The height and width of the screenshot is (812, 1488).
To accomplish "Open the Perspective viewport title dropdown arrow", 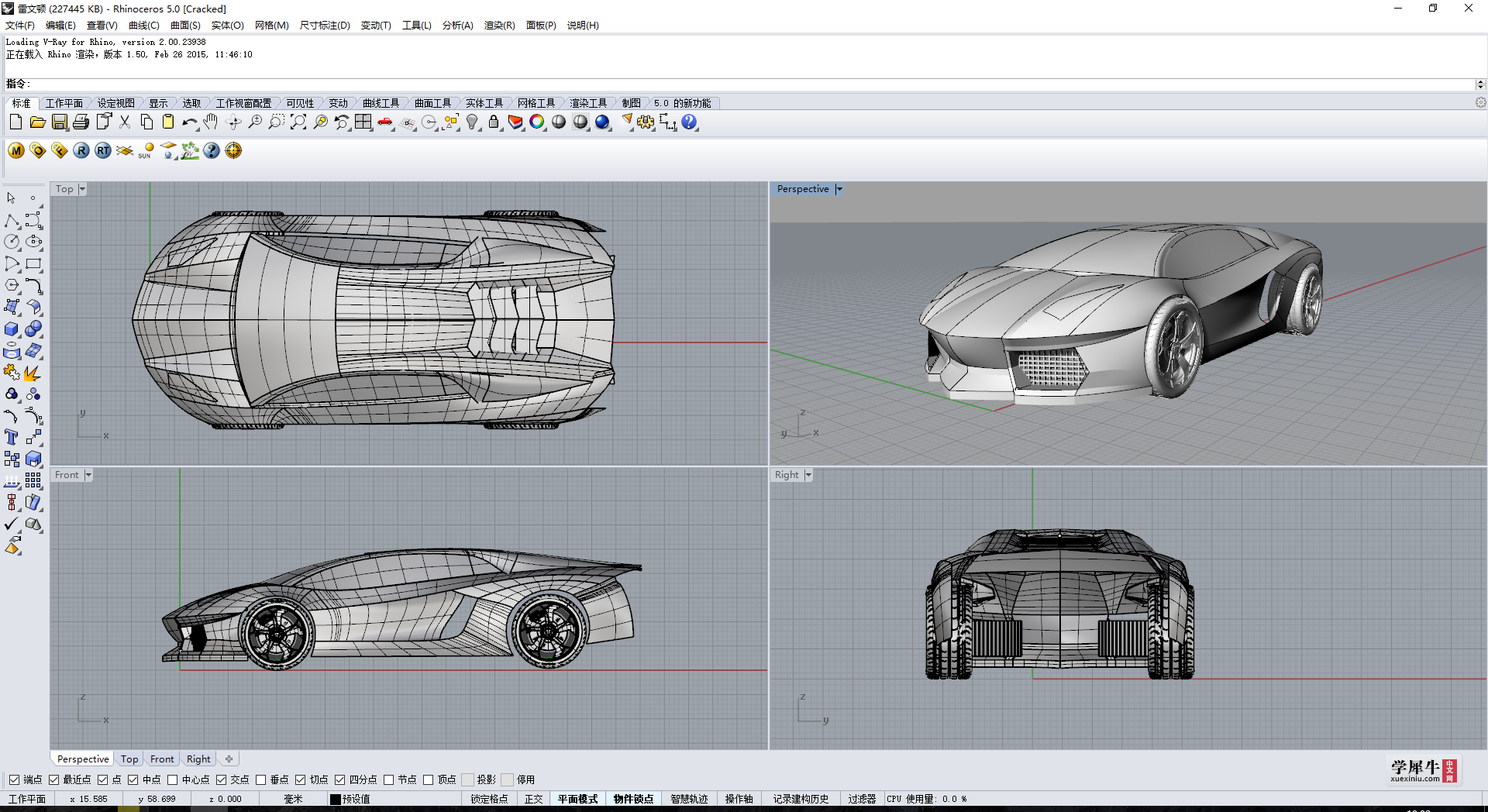I will (839, 189).
